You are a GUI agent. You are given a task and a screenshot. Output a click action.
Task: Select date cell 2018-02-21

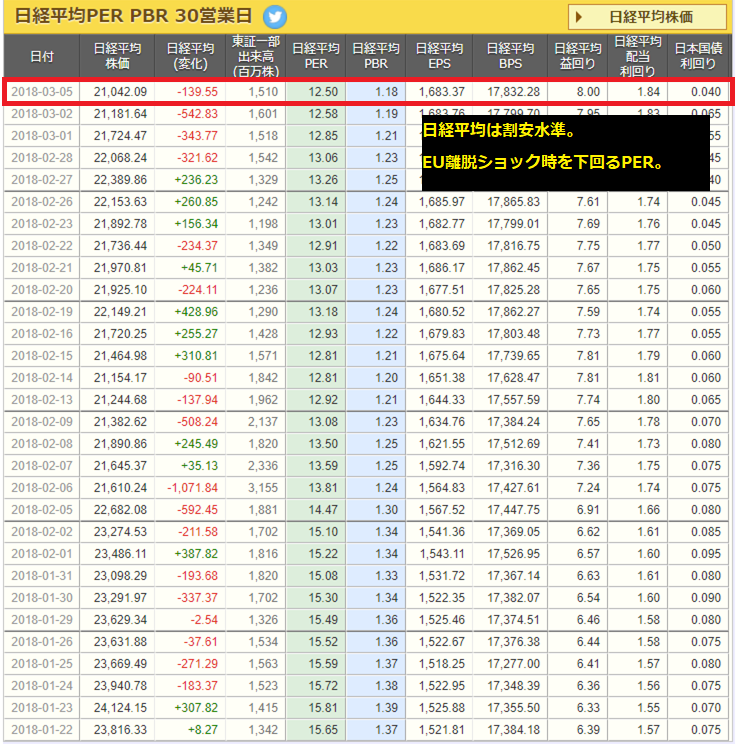pyautogui.click(x=42, y=268)
